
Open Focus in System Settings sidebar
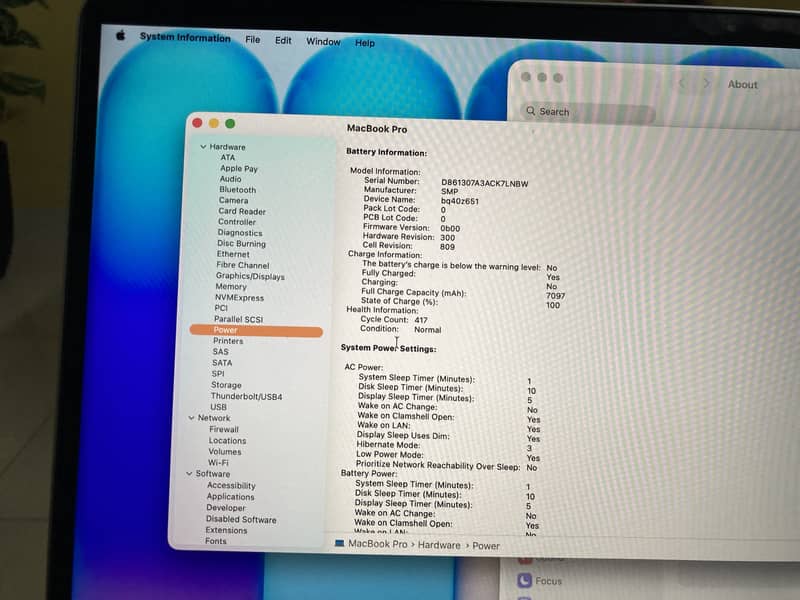[x=540, y=581]
